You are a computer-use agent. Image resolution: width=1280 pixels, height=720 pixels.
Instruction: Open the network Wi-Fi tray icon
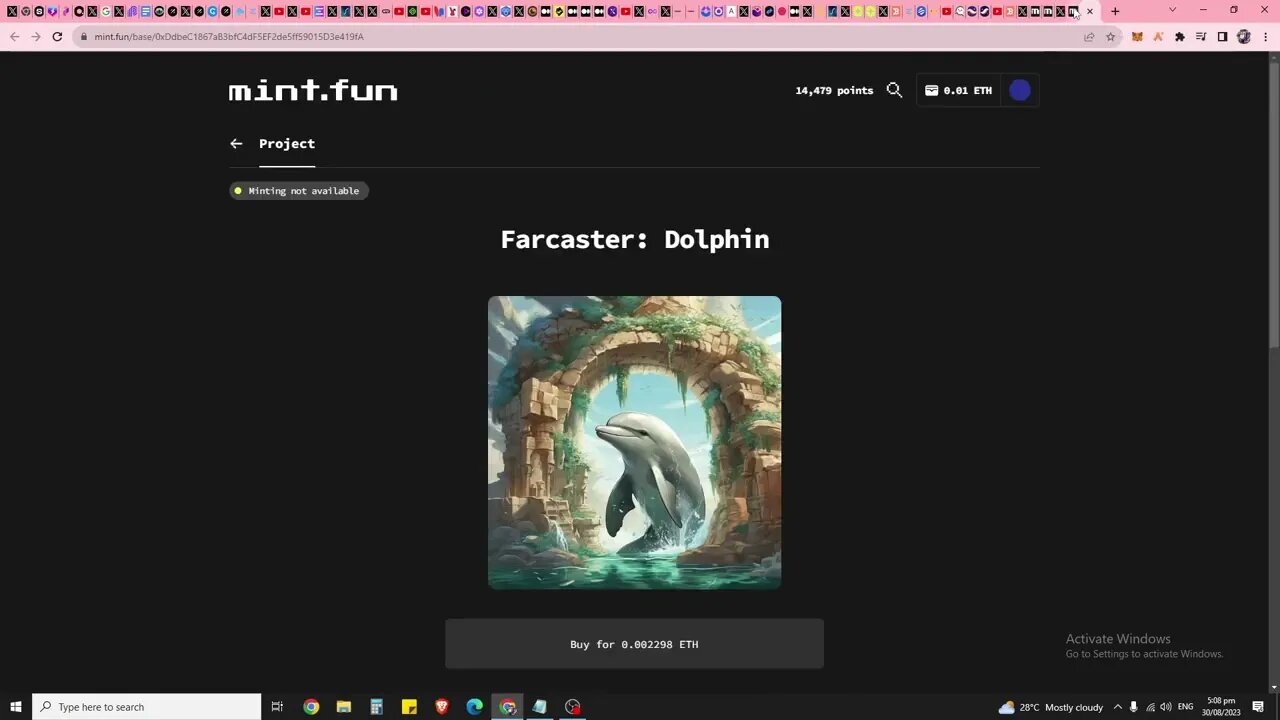tap(1150, 707)
